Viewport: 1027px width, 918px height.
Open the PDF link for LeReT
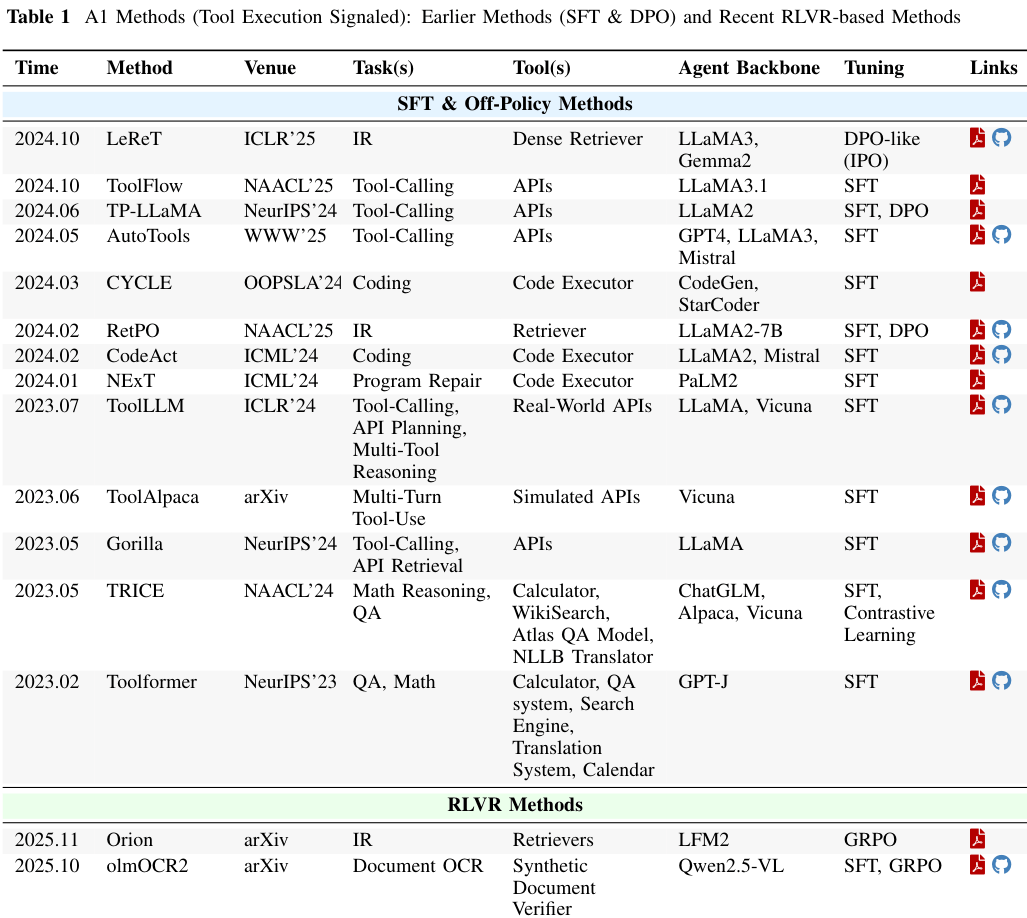click(978, 138)
